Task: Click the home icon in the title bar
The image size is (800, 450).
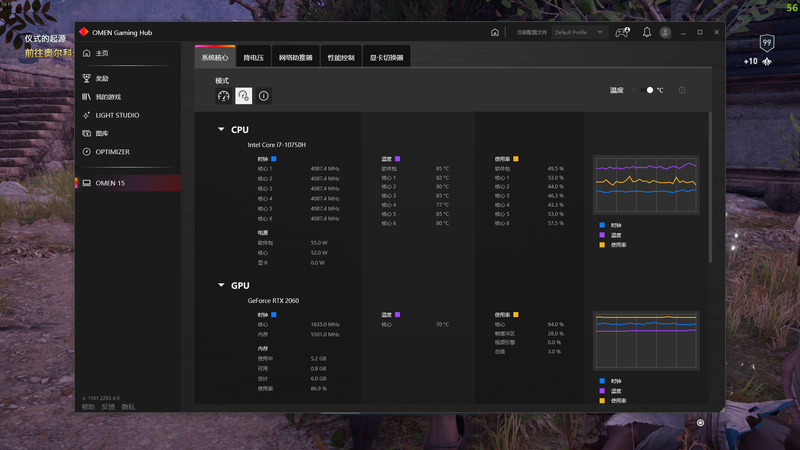Action: [495, 32]
